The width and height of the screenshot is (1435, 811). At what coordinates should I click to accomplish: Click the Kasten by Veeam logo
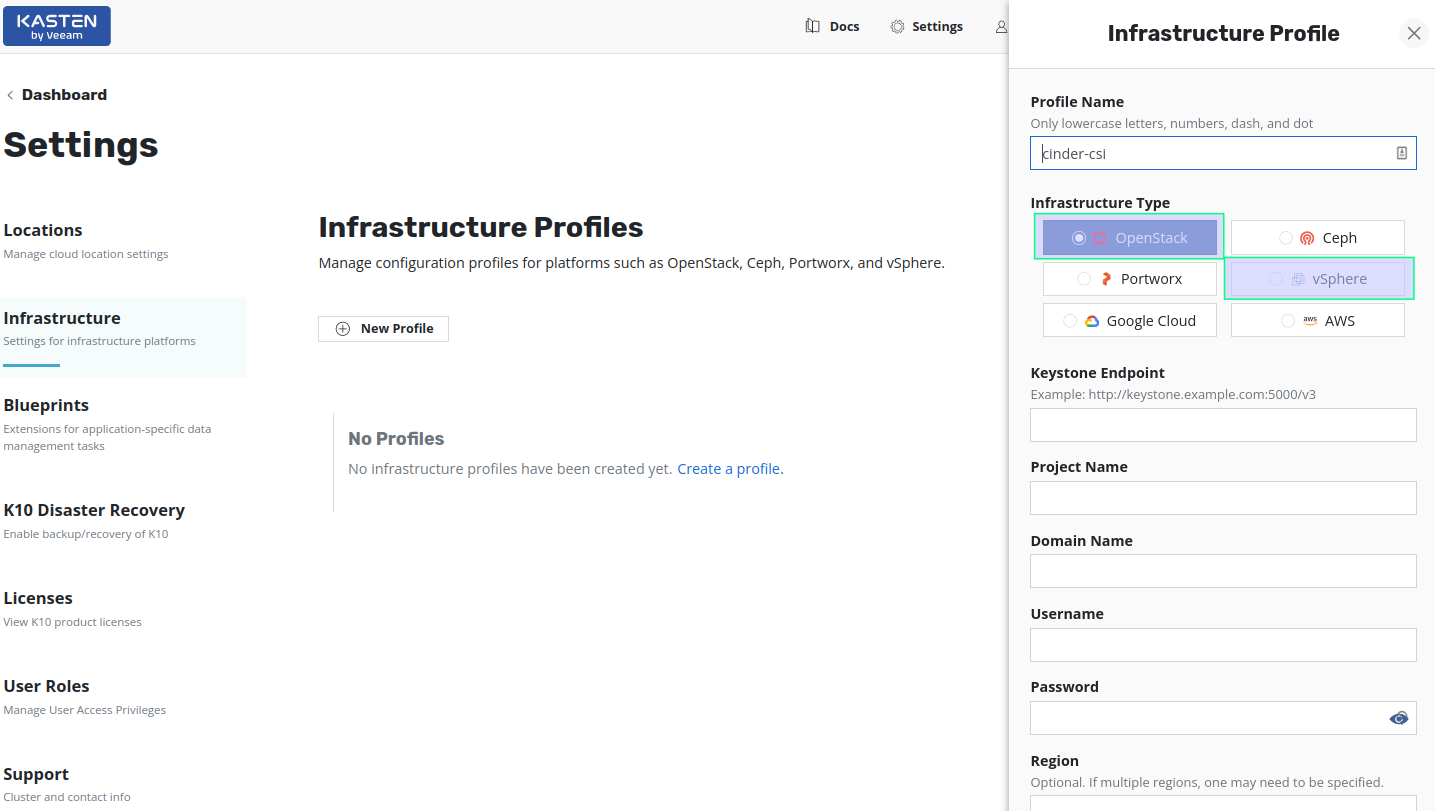[57, 26]
